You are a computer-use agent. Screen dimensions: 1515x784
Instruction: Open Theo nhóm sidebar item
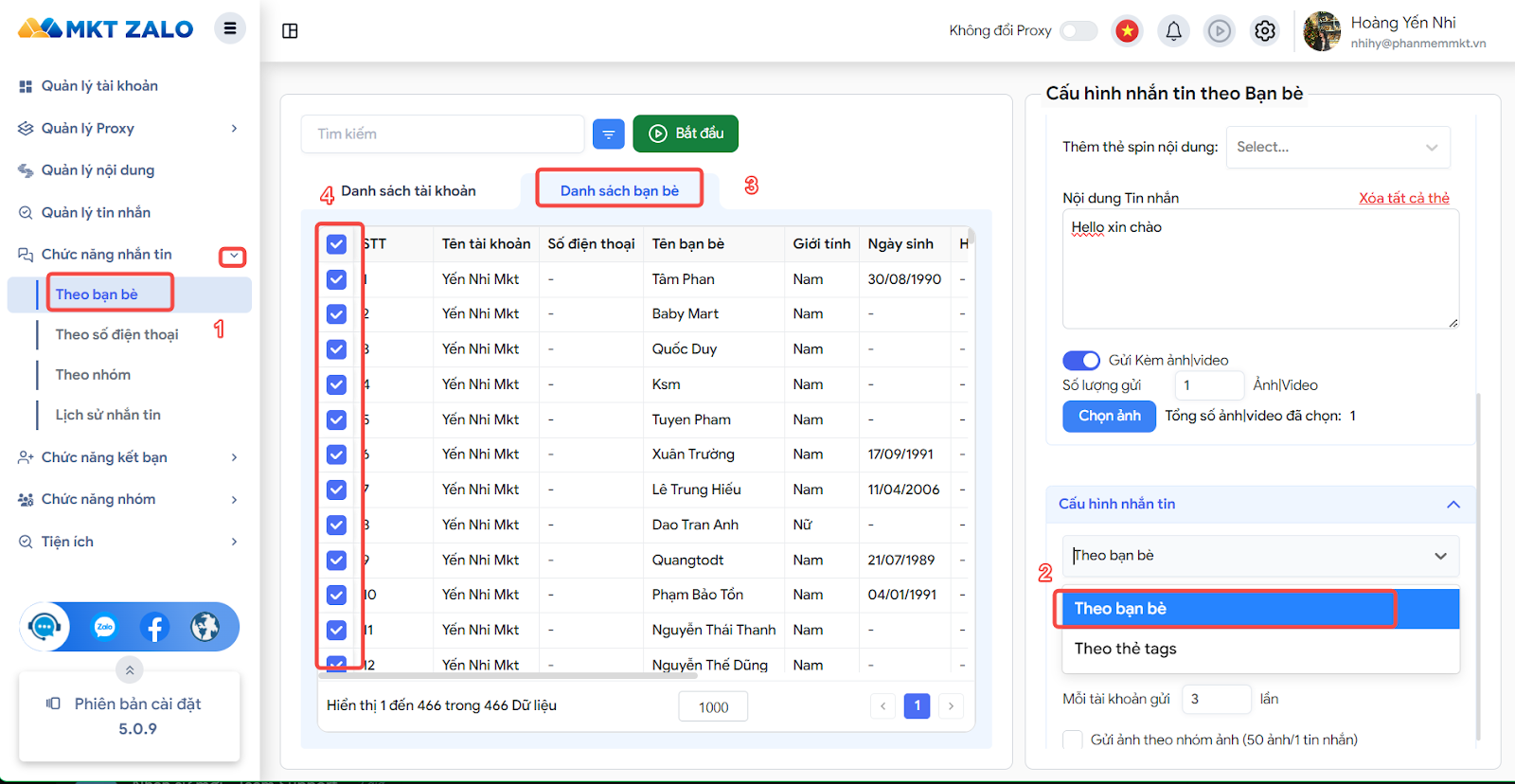coord(93,375)
